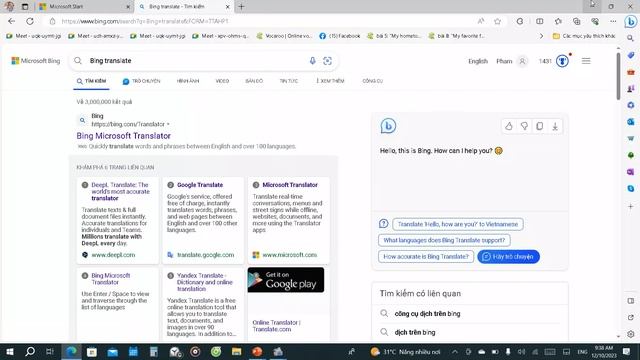
Task: Open visual search camera icon
Action: 327,61
